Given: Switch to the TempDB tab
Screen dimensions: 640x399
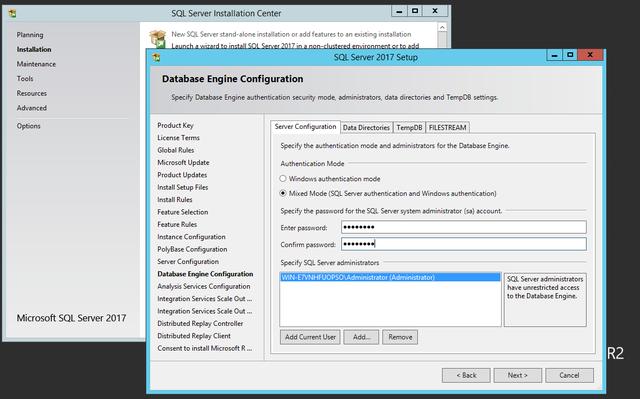Looking at the screenshot, I should click(x=409, y=128).
